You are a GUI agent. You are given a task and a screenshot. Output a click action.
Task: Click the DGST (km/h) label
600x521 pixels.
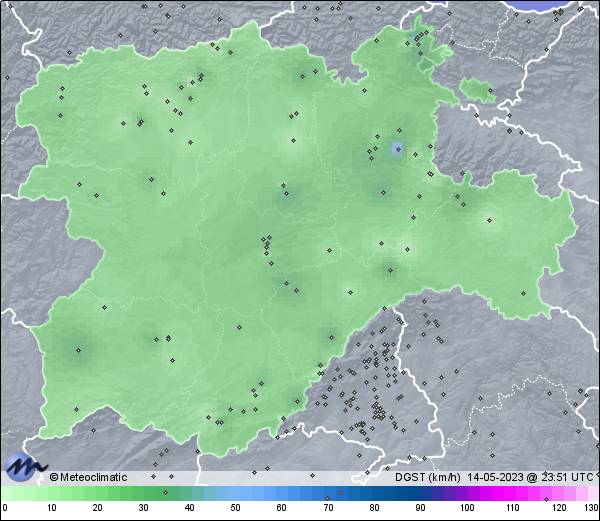tap(428, 477)
